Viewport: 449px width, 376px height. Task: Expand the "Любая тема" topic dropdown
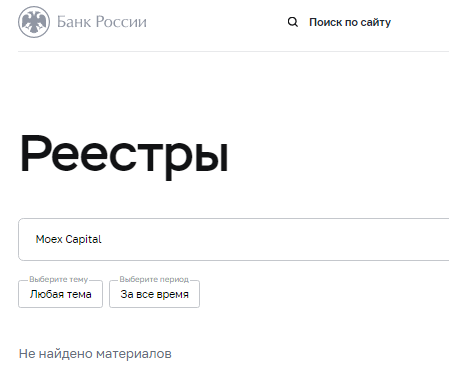click(60, 294)
